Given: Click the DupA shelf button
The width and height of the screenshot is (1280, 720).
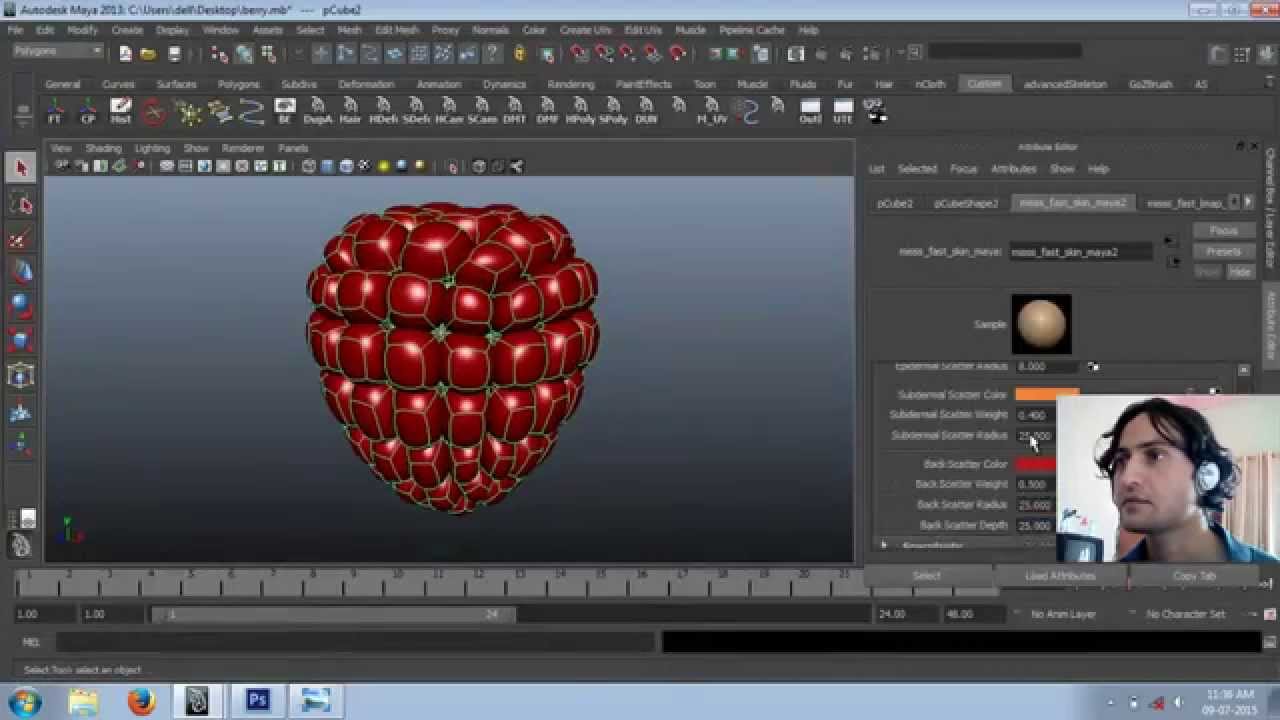Looking at the screenshot, I should click(x=318, y=111).
